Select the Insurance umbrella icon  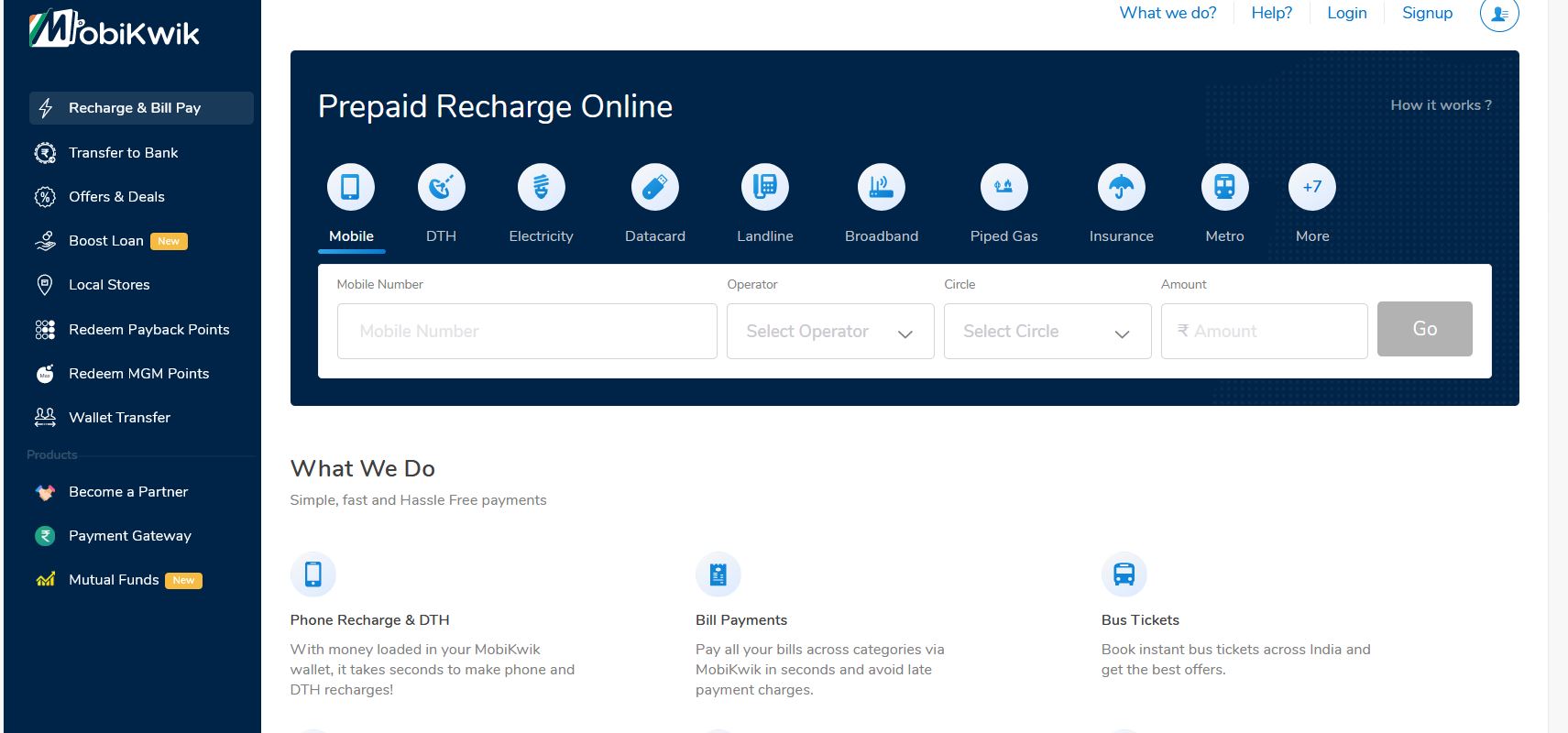pyautogui.click(x=1122, y=187)
